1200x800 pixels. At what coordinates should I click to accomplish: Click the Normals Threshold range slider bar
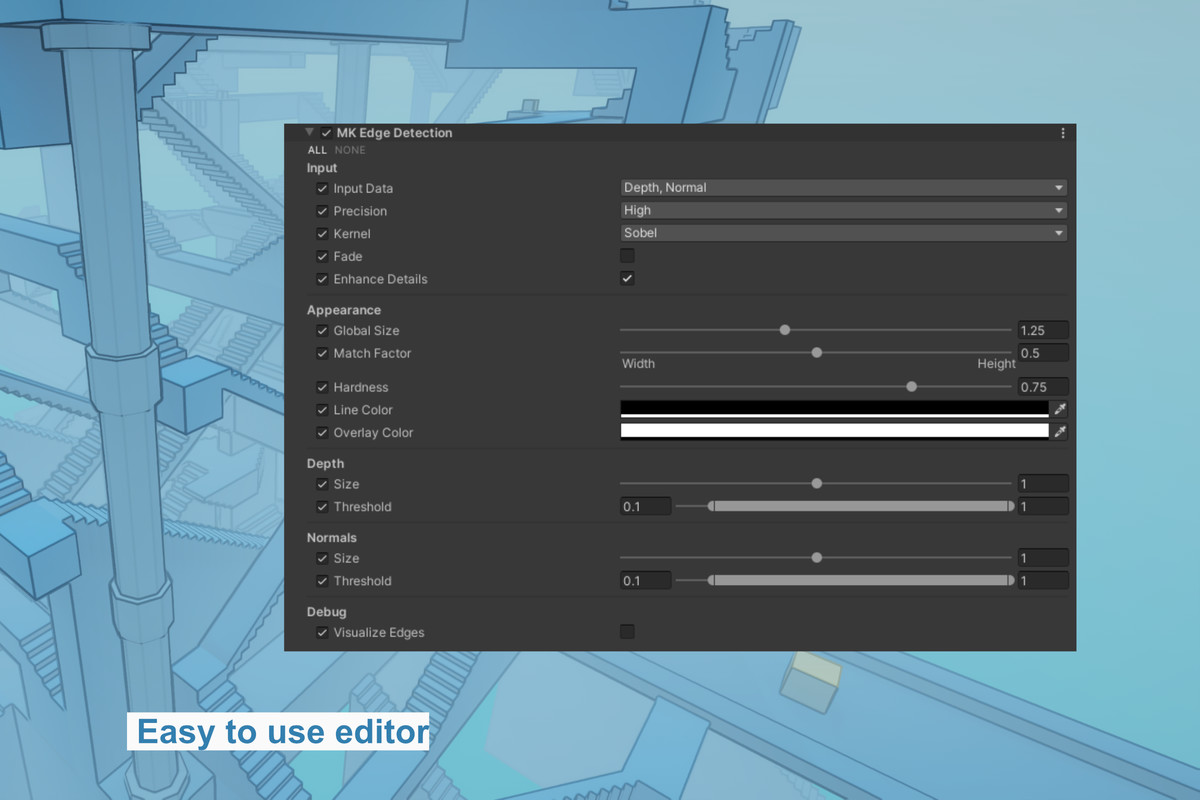tap(861, 580)
